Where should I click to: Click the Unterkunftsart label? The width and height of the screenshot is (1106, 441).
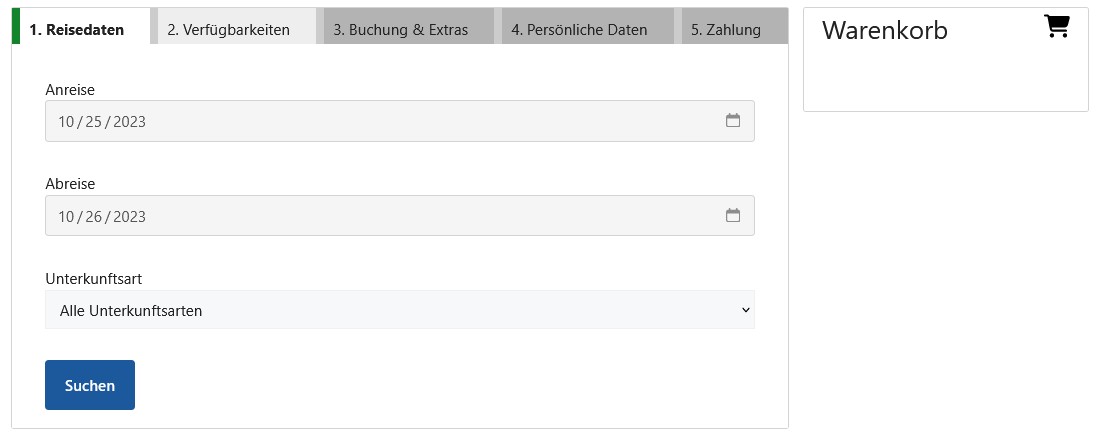[x=100, y=279]
